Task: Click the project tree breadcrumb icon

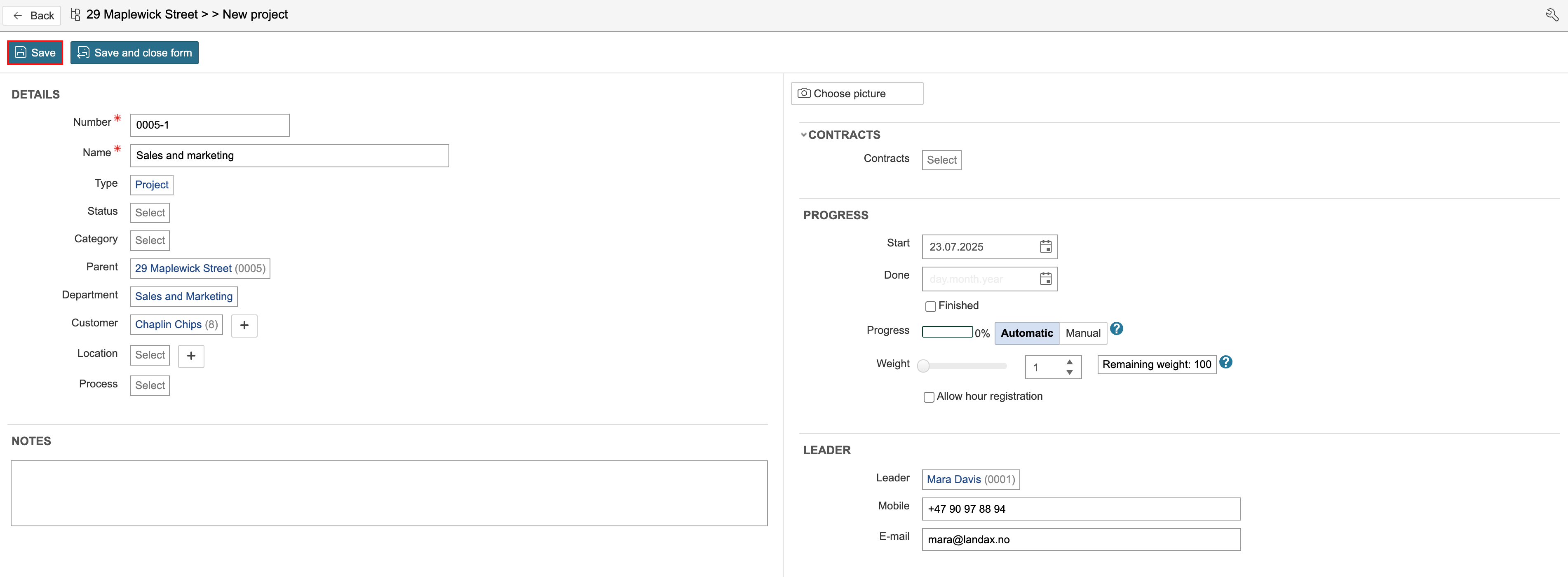Action: (75, 14)
